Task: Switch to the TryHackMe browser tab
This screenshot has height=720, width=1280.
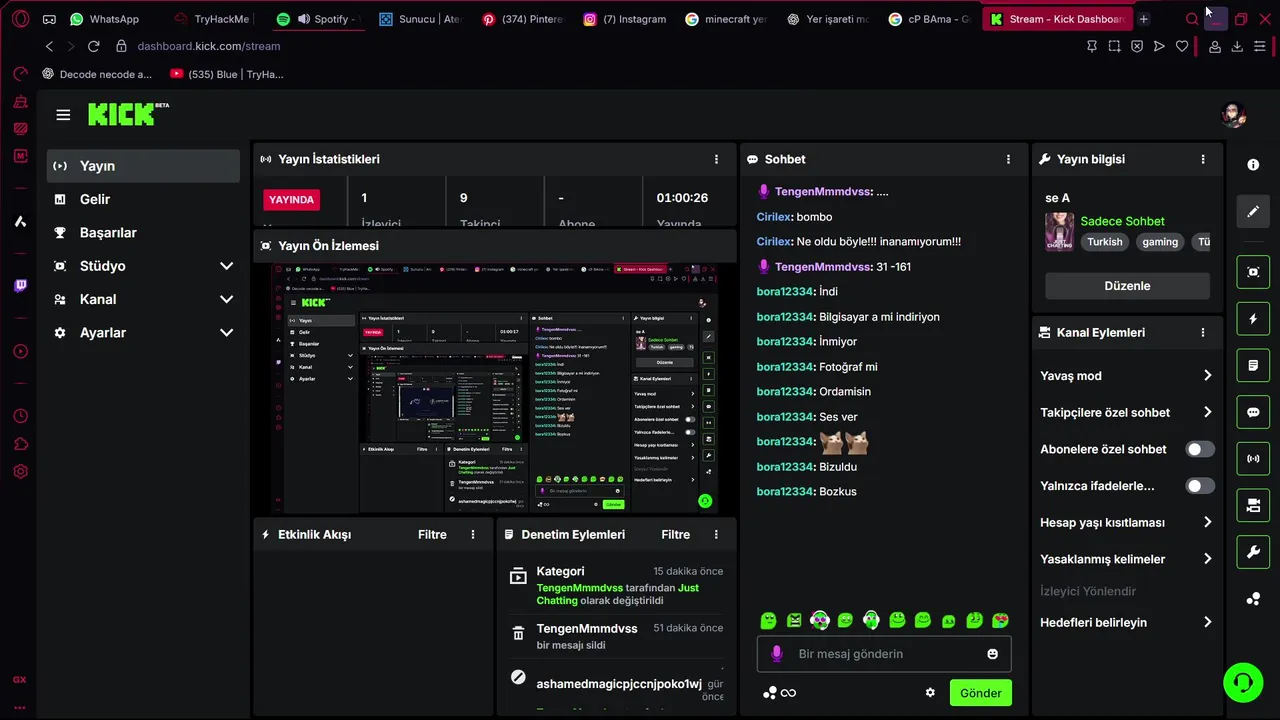Action: 212,19
